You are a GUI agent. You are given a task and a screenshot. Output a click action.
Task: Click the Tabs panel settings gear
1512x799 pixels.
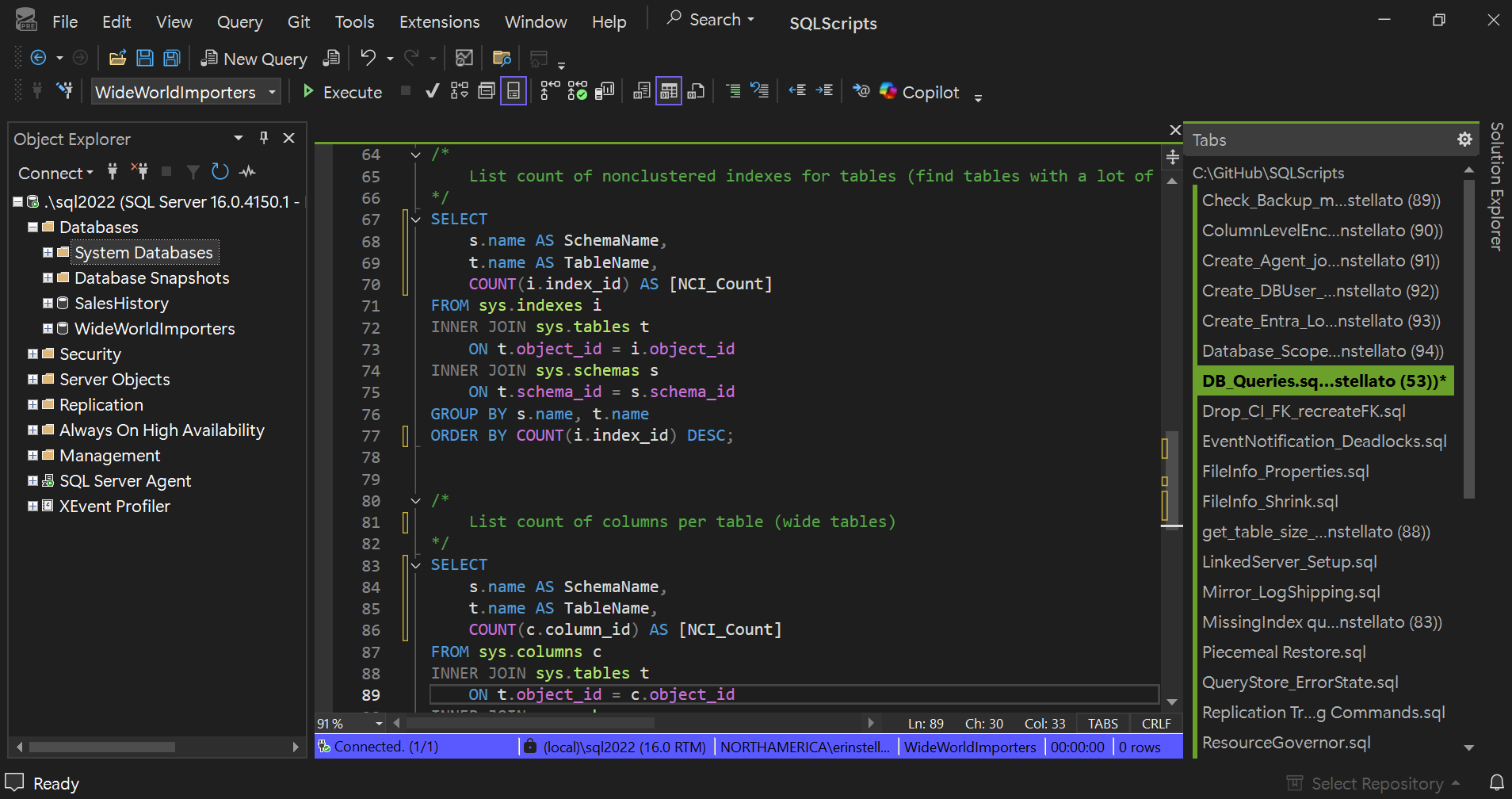[1464, 140]
